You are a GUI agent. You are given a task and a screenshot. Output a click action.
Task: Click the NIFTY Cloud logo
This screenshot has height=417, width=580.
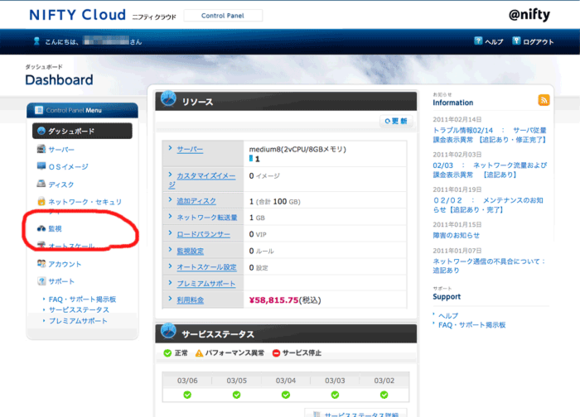[78, 15]
